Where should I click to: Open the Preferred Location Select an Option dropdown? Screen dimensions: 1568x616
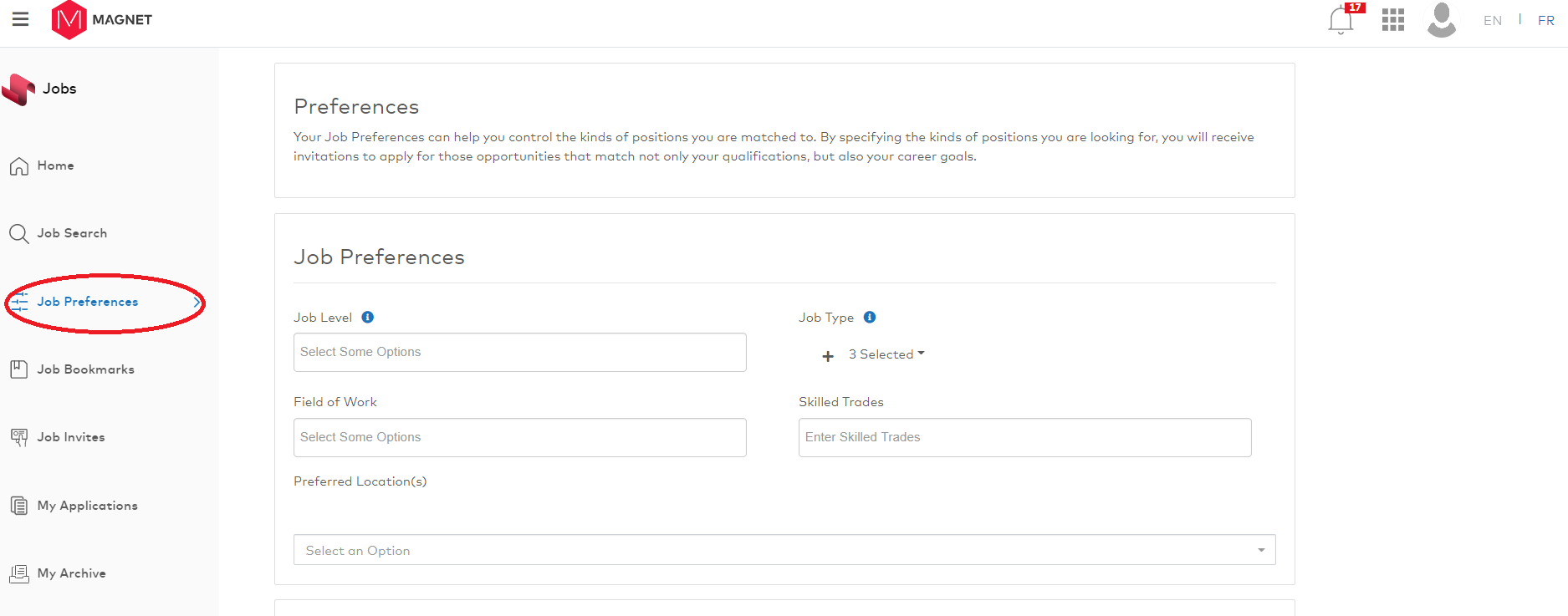(784, 550)
